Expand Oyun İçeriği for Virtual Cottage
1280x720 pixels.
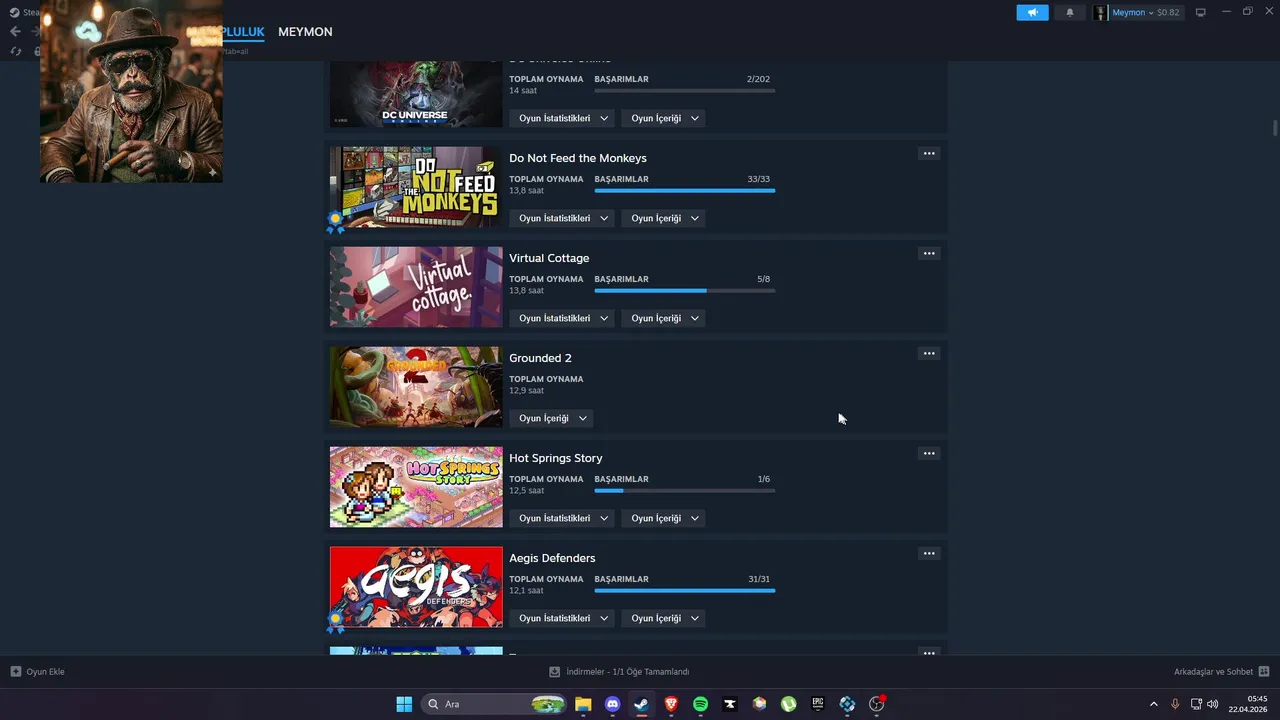click(664, 318)
